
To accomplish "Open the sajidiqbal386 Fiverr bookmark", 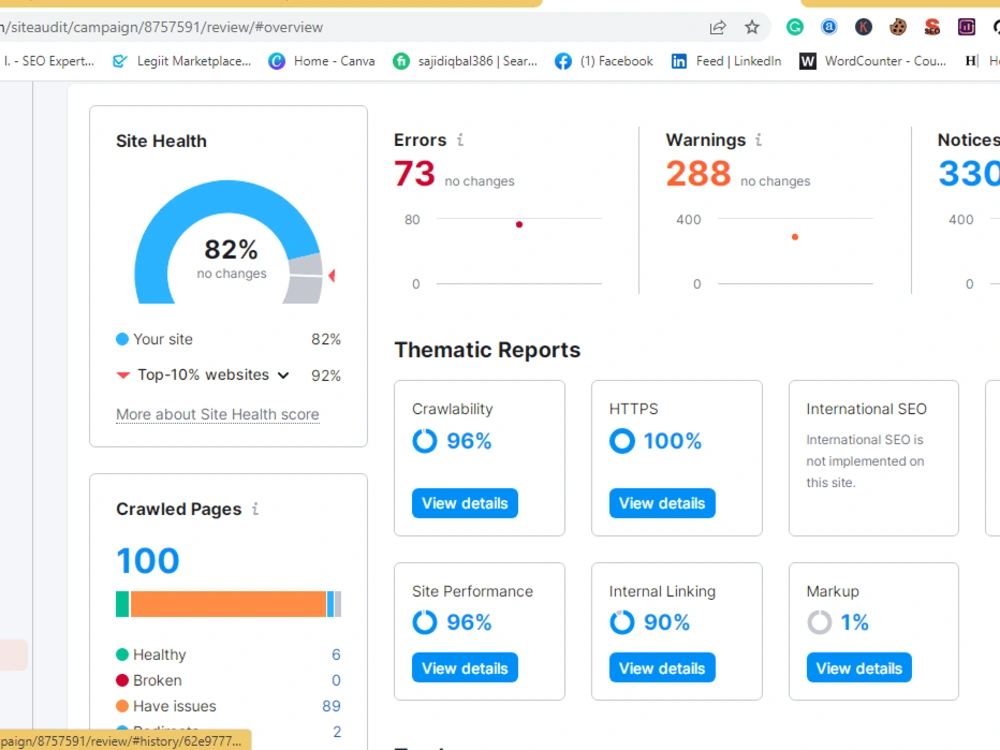I will (465, 61).
